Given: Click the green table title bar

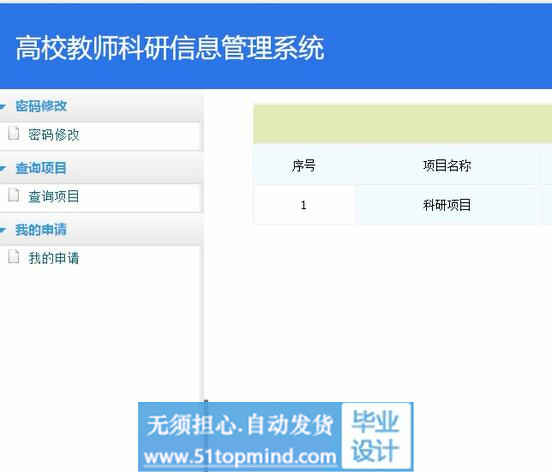Looking at the screenshot, I should (x=402, y=124).
